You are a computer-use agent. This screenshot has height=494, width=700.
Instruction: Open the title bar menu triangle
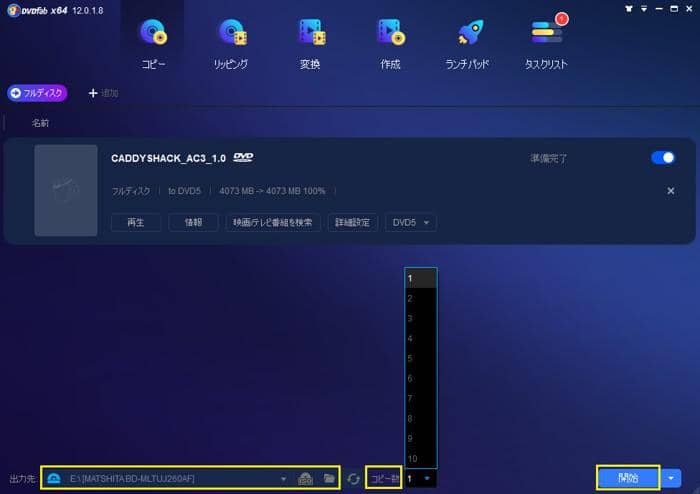(x=644, y=8)
